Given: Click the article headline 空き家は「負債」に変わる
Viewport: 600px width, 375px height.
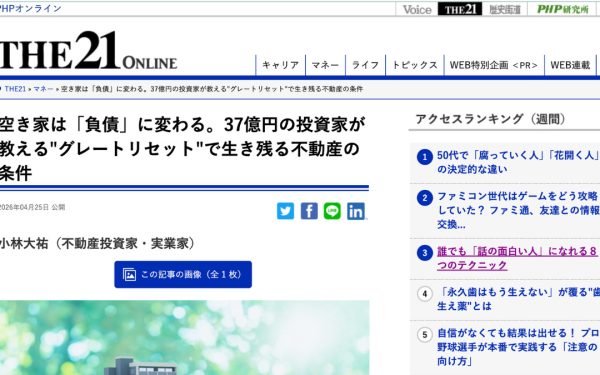Looking at the screenshot, I should coord(183,149).
